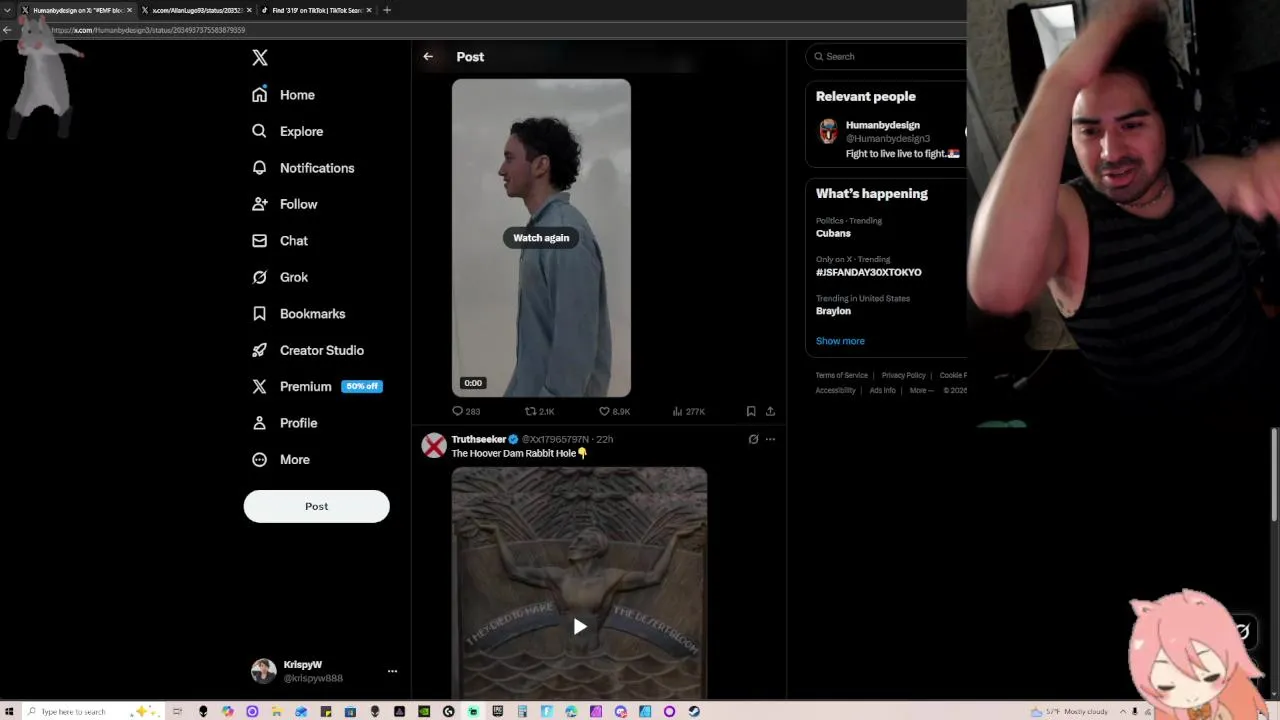Screen dimensions: 1280x720
Task: Open Humanbydesign profile under Relevant people
Action: 883,125
